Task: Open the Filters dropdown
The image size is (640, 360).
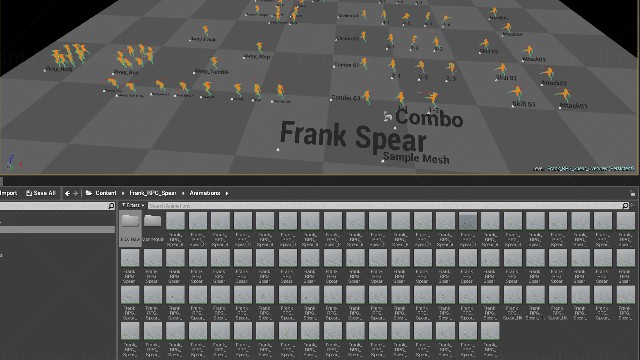Action: [133, 205]
